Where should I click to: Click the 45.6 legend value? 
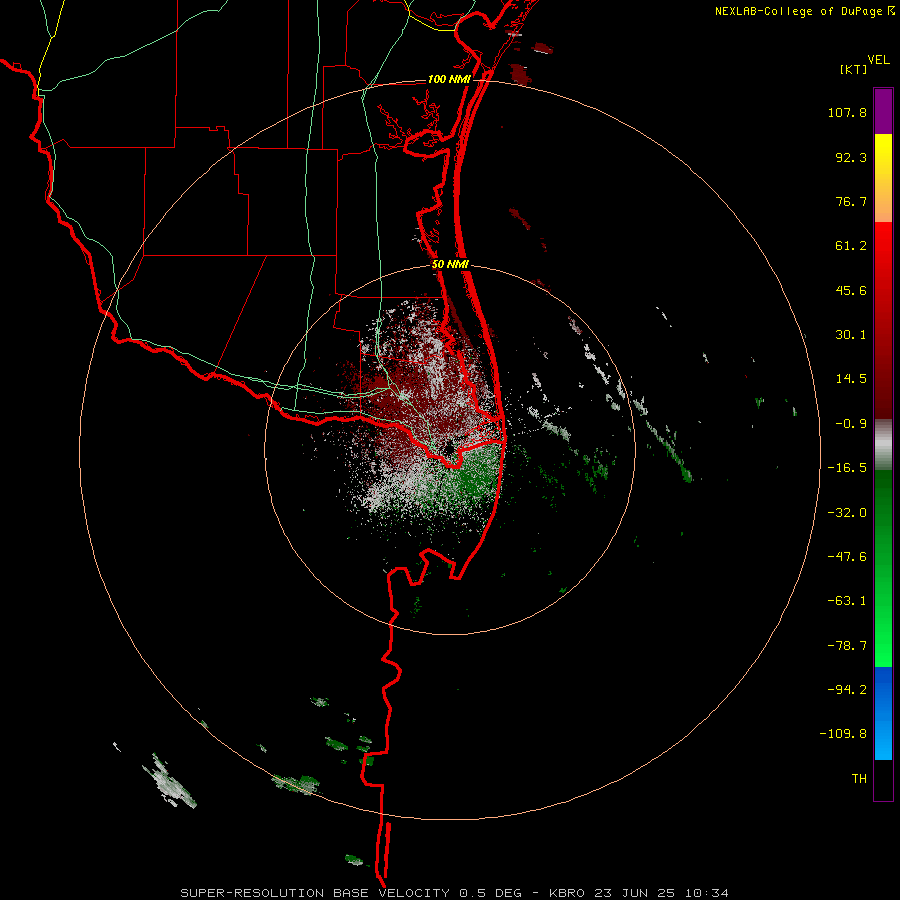(x=851, y=290)
